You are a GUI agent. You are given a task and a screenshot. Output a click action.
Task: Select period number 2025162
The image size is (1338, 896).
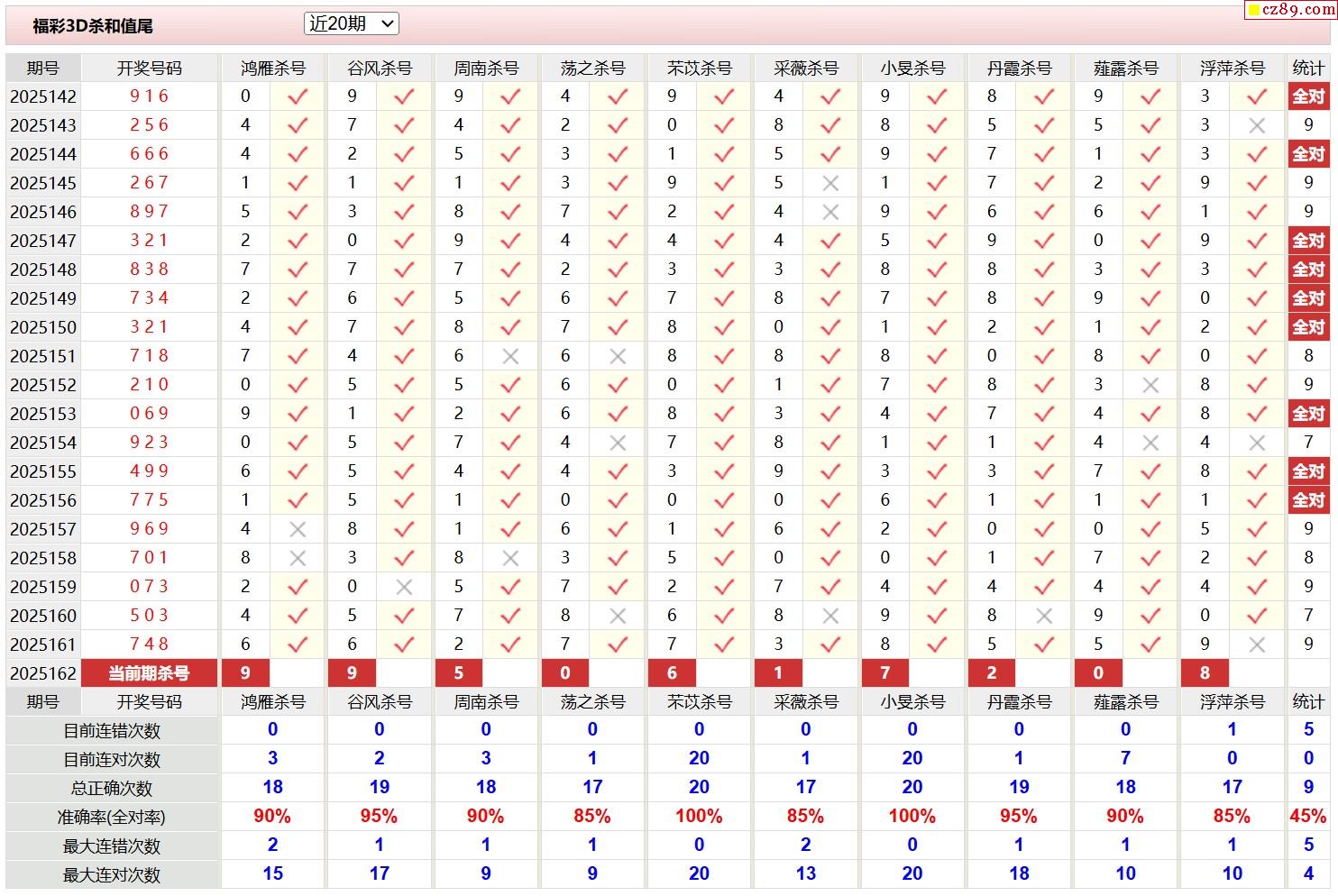(43, 673)
